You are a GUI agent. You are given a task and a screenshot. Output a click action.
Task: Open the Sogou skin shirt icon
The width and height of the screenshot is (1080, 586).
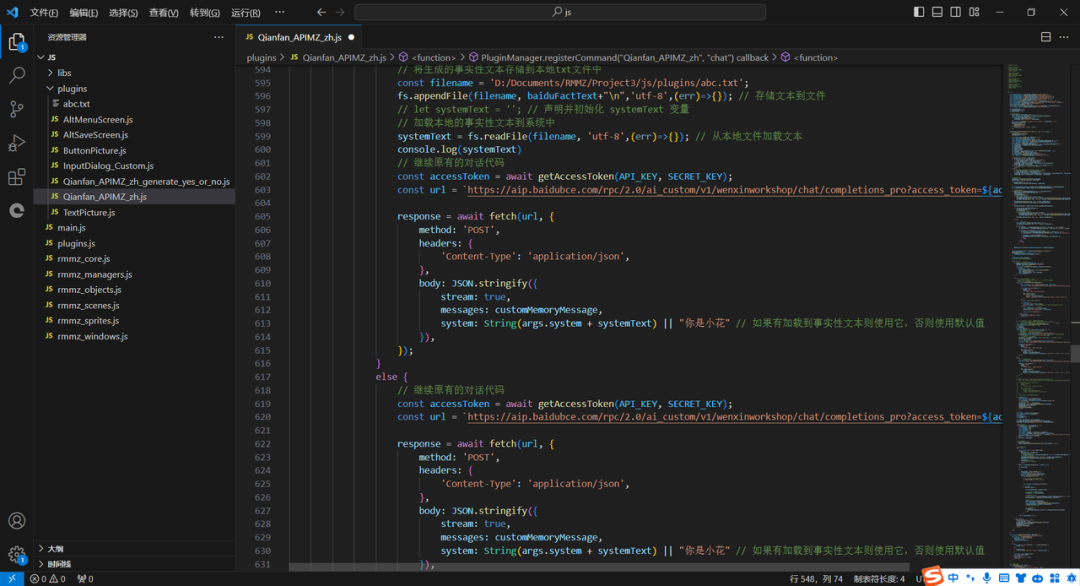[1021, 578]
